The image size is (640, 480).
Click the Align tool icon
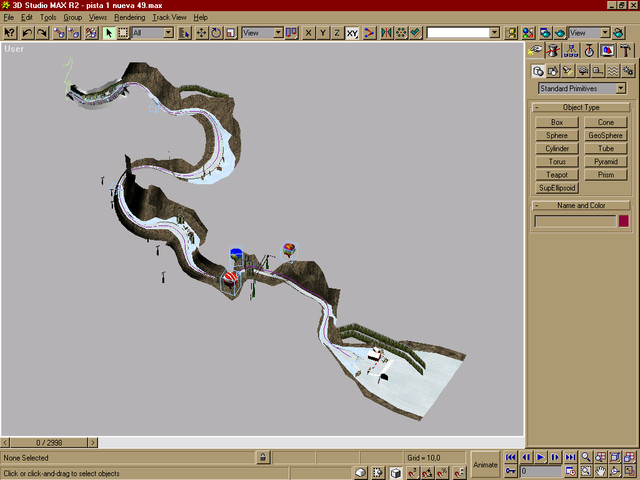[x=416, y=33]
